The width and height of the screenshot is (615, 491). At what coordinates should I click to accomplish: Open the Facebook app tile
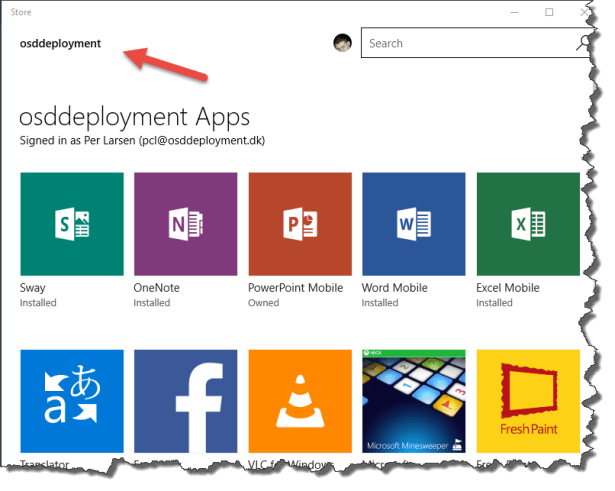click(186, 401)
